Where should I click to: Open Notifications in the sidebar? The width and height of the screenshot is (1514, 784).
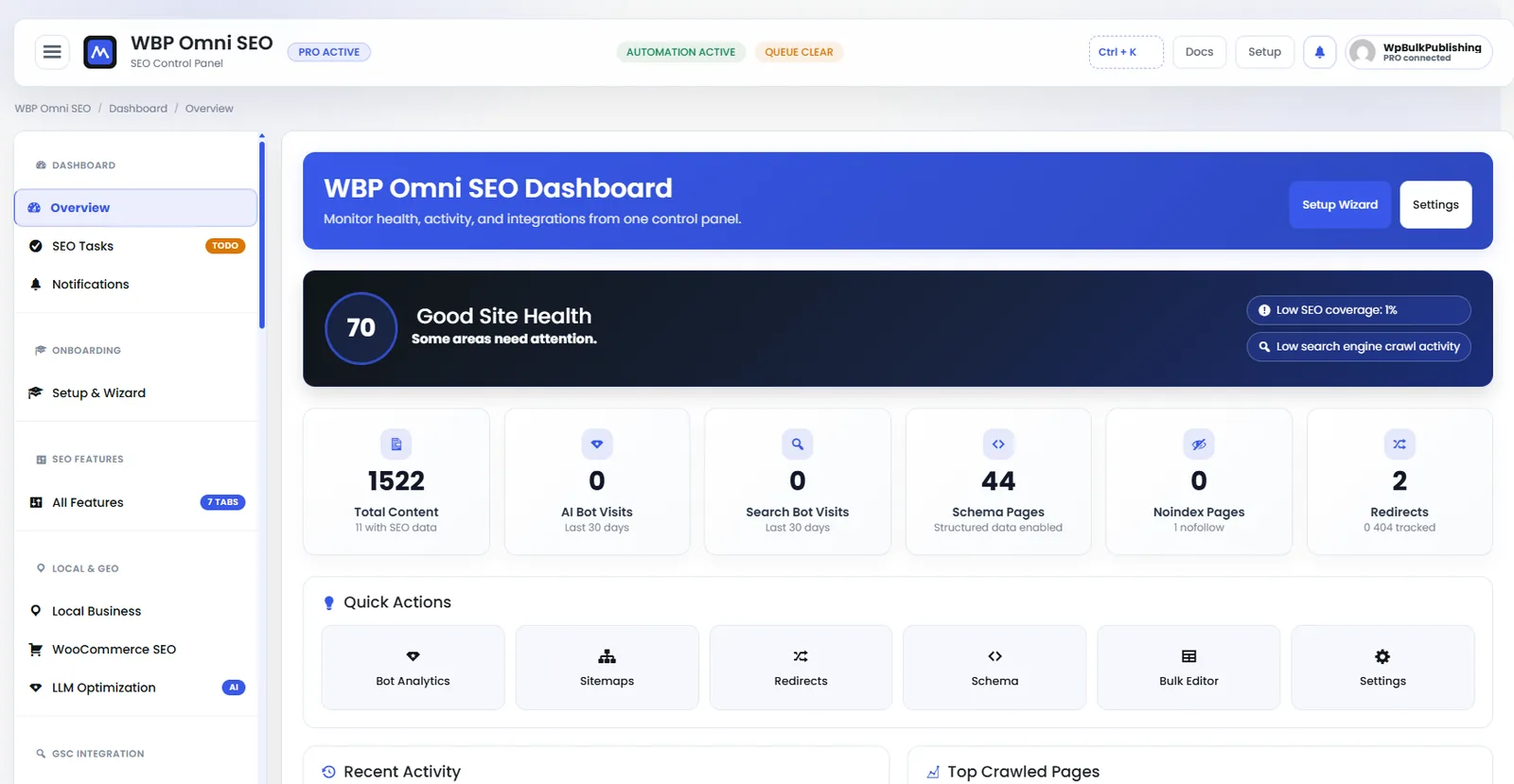coord(135,284)
